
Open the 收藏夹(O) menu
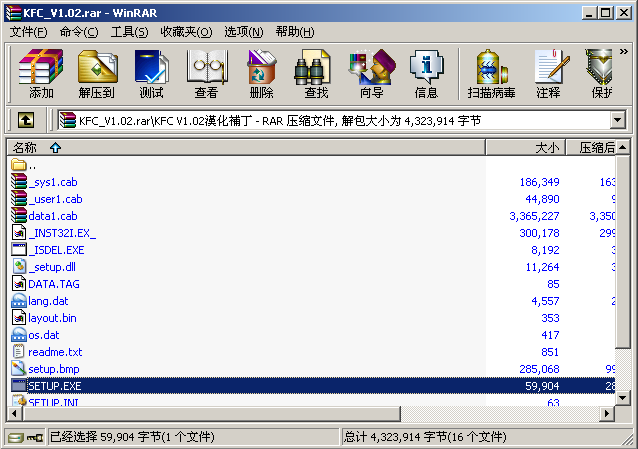186,32
